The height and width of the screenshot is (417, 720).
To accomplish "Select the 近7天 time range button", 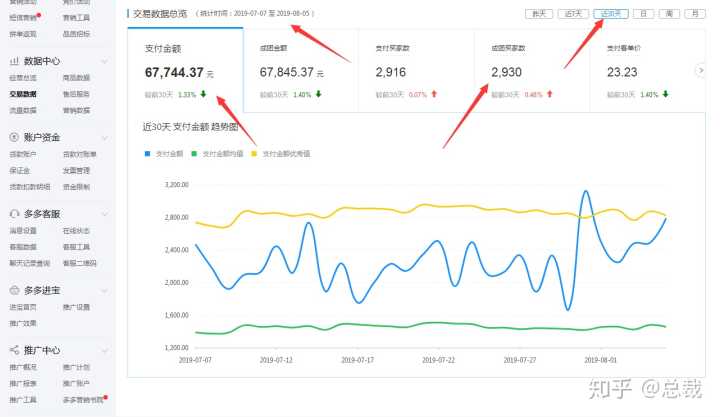I will [x=573, y=14].
